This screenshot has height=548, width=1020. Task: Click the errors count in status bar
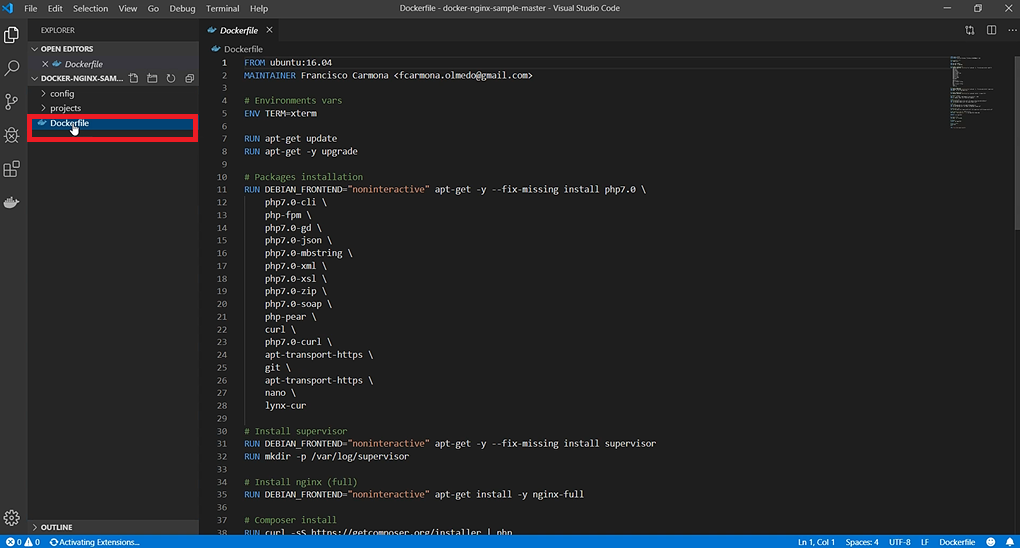pyautogui.click(x=14, y=541)
